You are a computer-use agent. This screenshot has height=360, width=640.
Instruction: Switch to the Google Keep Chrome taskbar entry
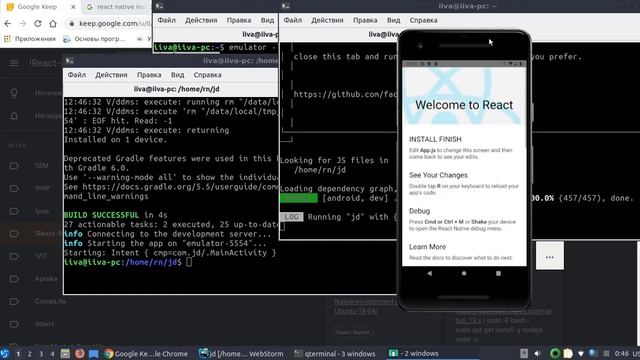tap(146, 353)
